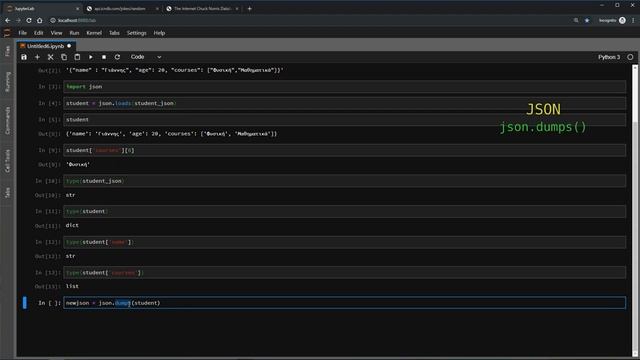The width and height of the screenshot is (640, 360).
Task: Copy the selected cell from the notebook toolbar
Action: 64,57
